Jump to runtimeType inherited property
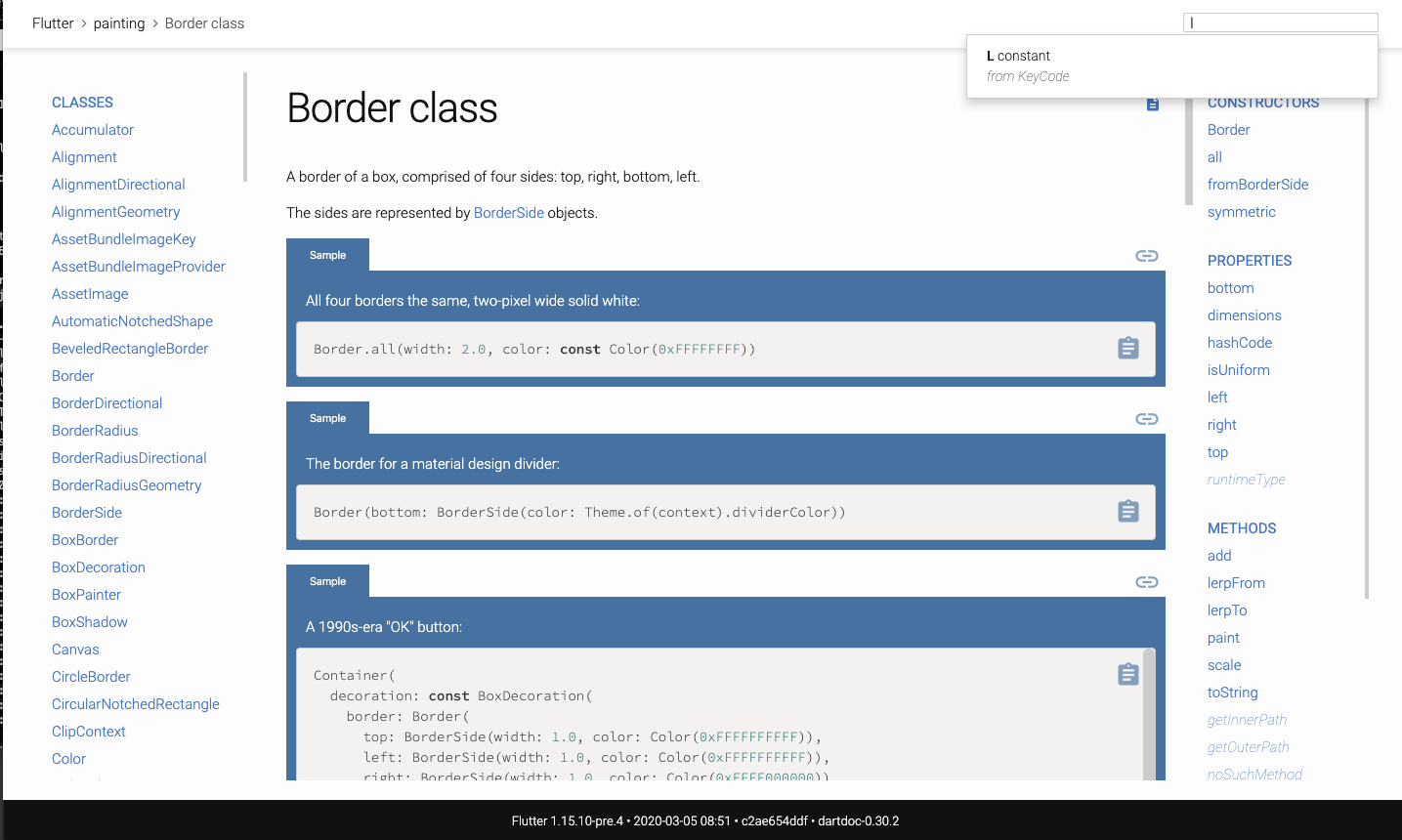Image resolution: width=1402 pixels, height=840 pixels. (x=1247, y=480)
